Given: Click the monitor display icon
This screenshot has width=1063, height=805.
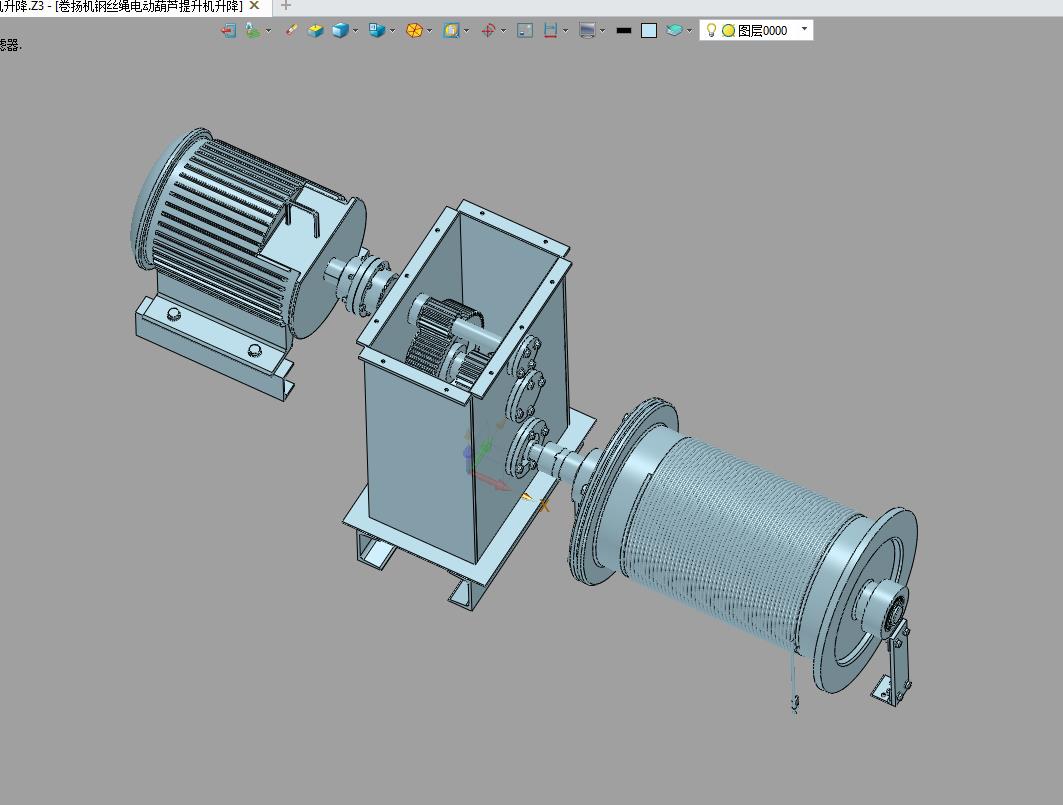Looking at the screenshot, I should coord(587,31).
